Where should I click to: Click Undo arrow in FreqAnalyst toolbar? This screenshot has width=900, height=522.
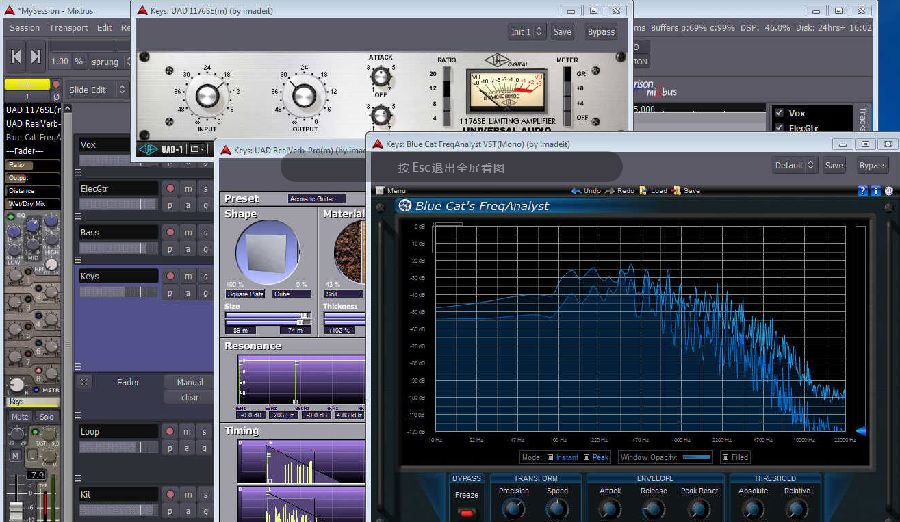pos(576,190)
